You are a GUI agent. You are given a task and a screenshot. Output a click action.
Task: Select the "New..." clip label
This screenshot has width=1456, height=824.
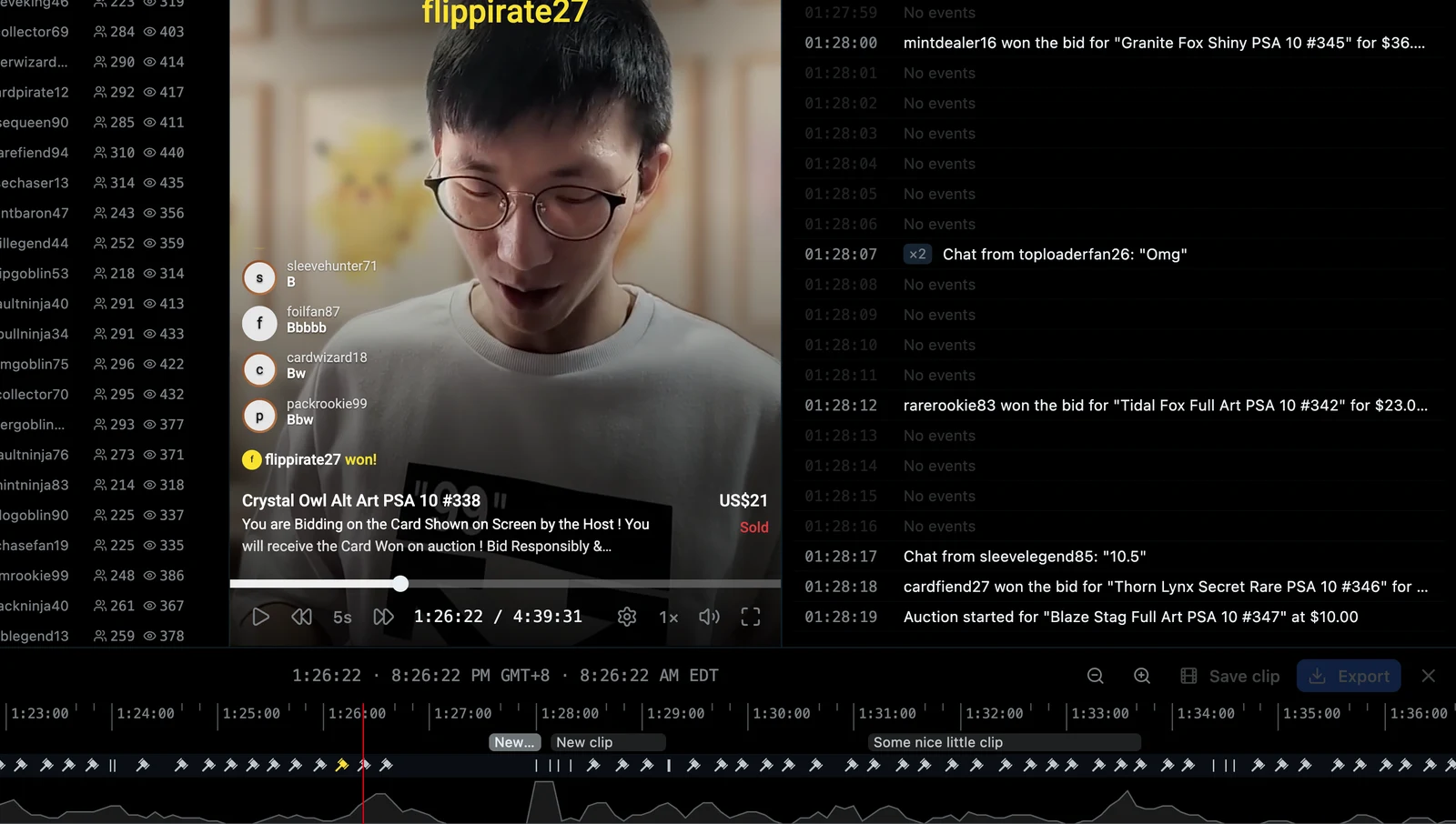tap(515, 742)
